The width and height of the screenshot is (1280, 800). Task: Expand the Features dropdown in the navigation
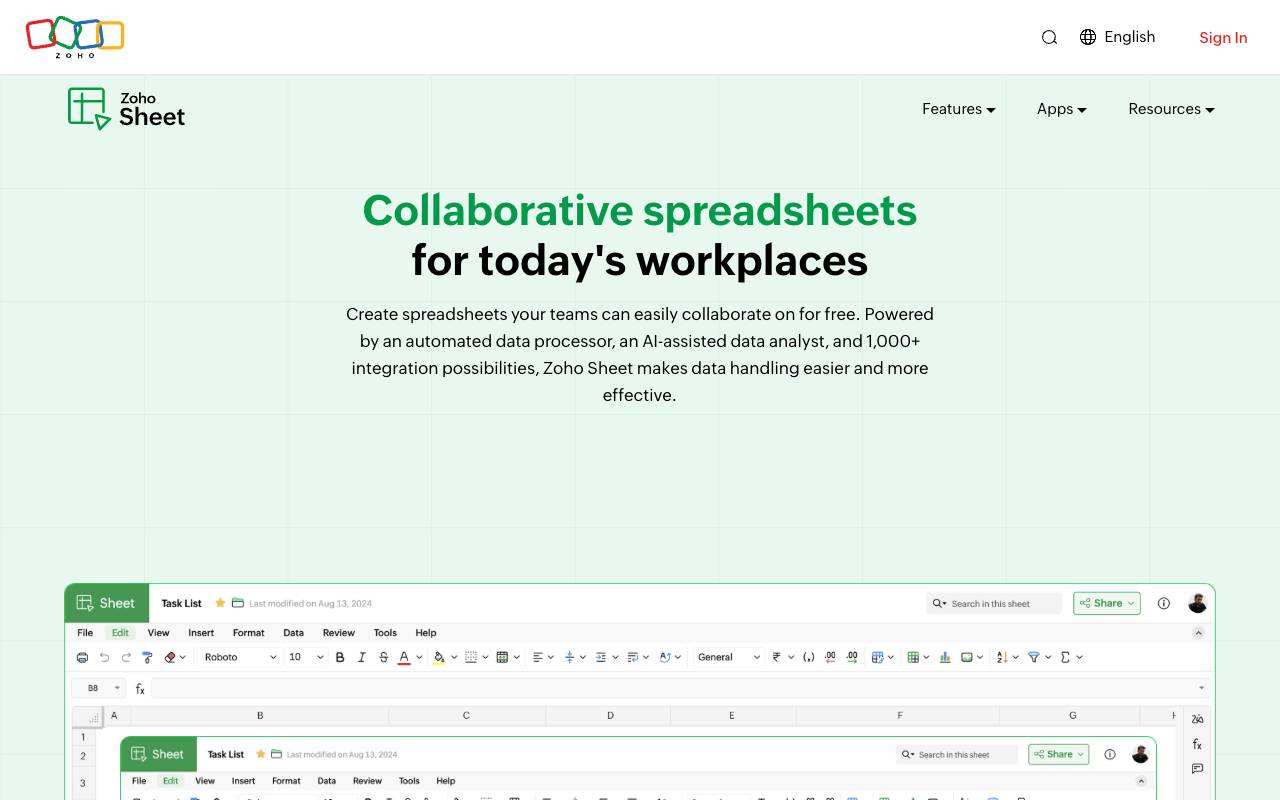[x=959, y=109]
